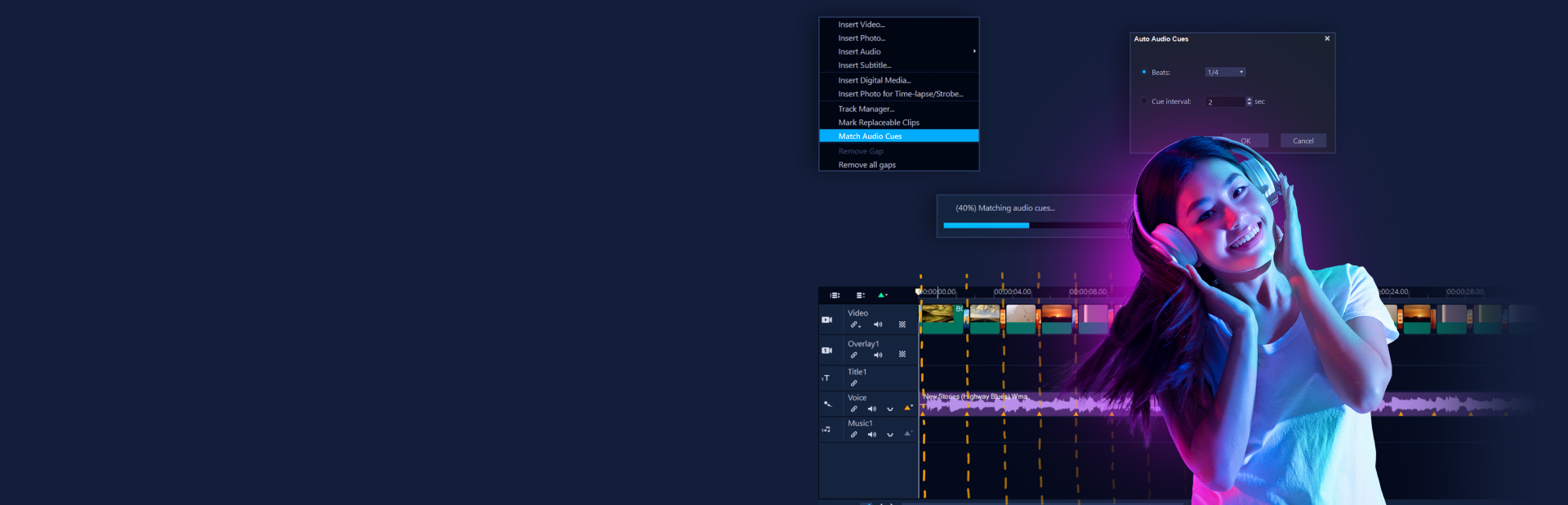Select Match Audio Cues menu item
1568x505 pixels.
pyautogui.click(x=899, y=136)
